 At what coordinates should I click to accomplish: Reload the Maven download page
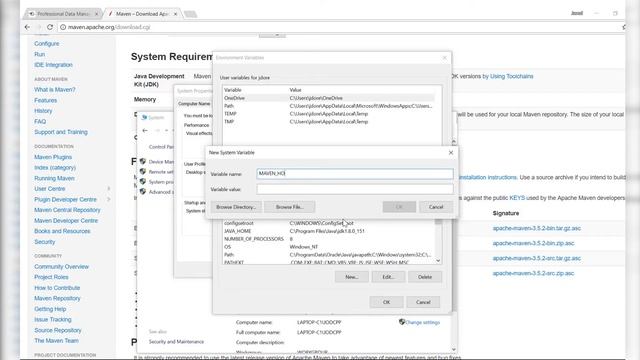(50, 27)
